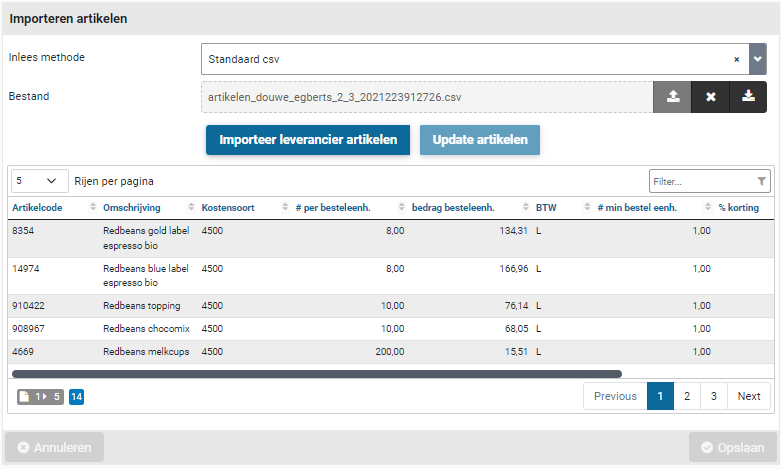This screenshot has width=781, height=469.
Task: Expand the rows per page selector
Action: (x=39, y=181)
